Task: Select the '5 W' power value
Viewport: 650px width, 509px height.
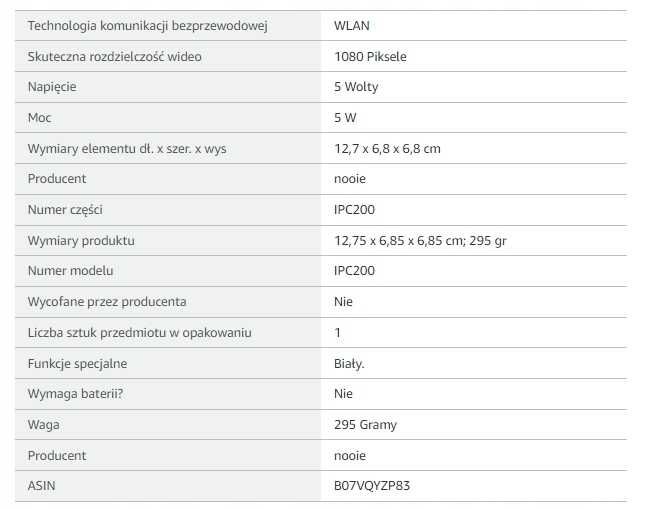Action: point(345,118)
